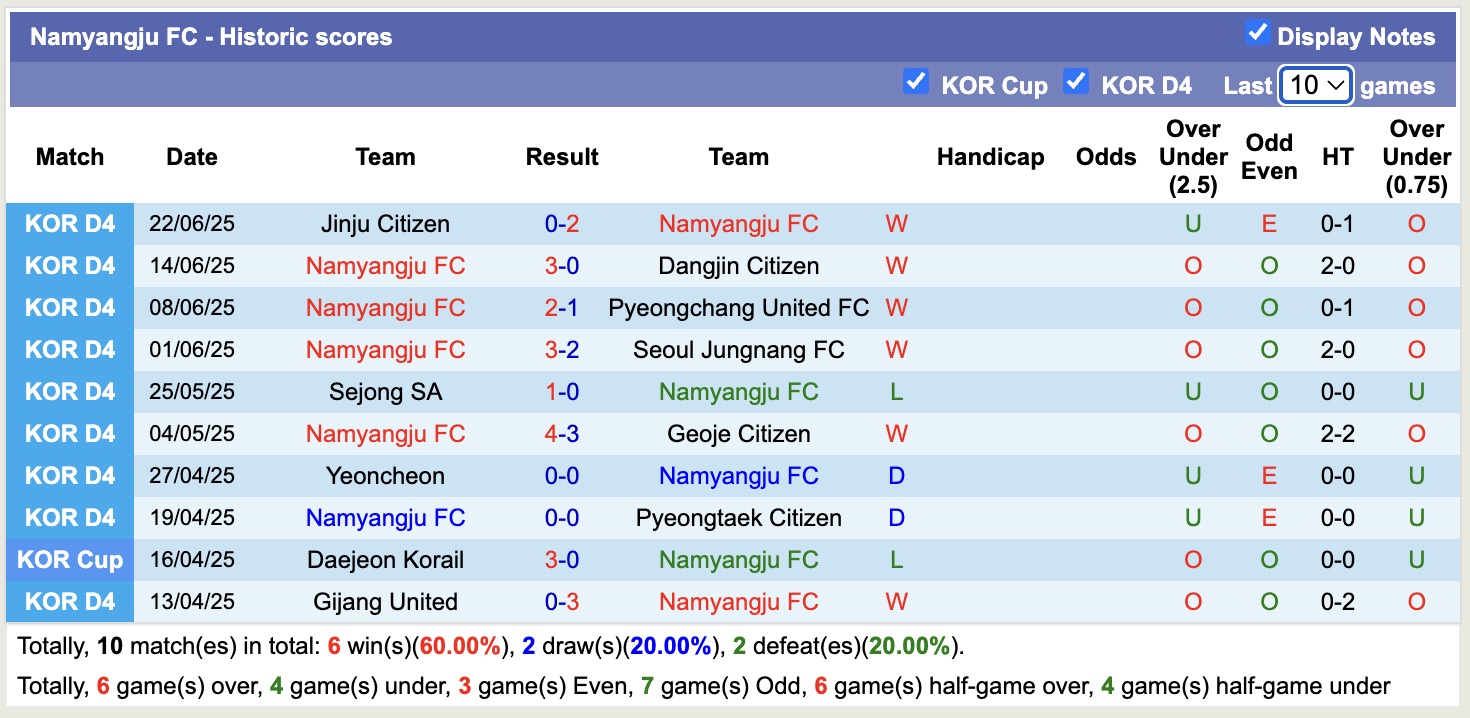Select the Seoul Jungnang FC team link
The height and width of the screenshot is (718, 1470).
(x=738, y=350)
